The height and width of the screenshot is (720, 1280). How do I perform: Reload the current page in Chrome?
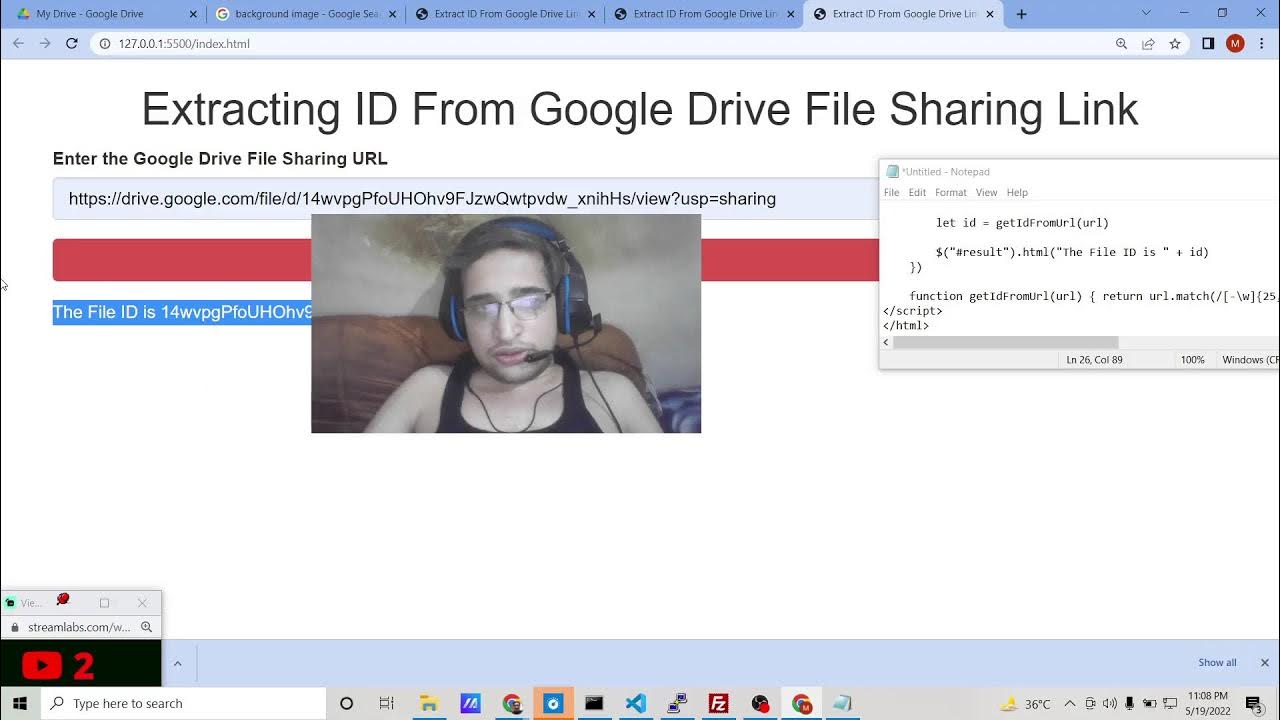[x=71, y=44]
